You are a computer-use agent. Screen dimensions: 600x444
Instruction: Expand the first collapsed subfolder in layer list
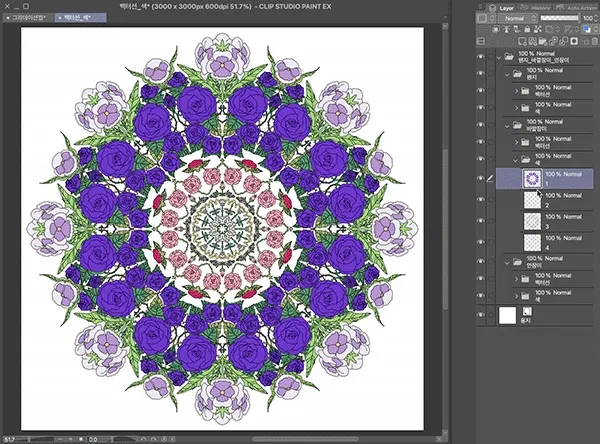(517, 93)
